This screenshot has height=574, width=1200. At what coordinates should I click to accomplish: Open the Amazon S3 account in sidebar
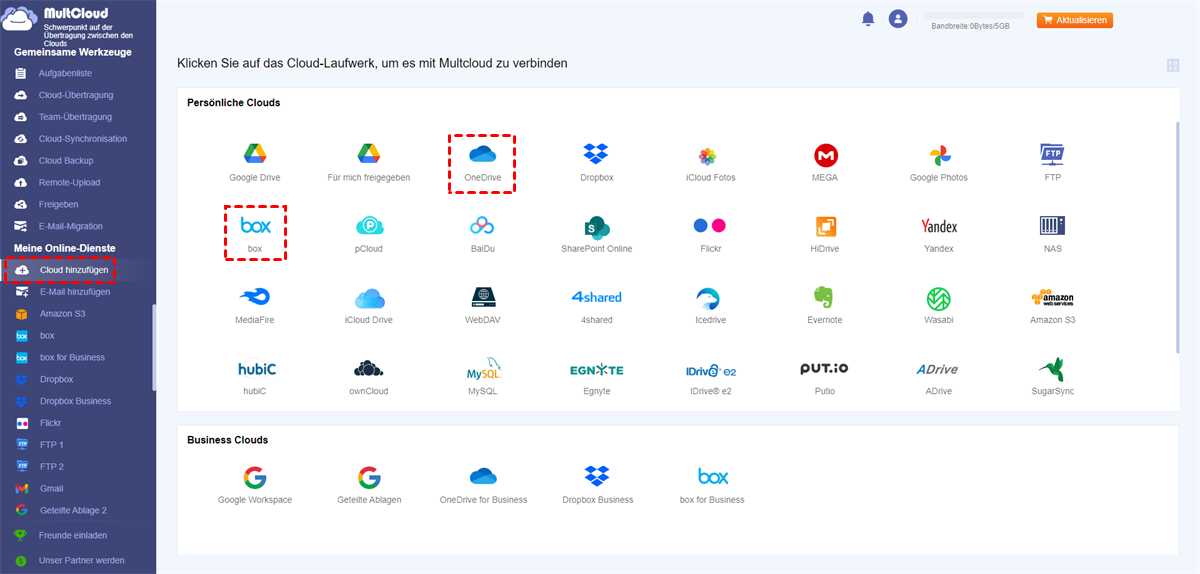pos(64,314)
